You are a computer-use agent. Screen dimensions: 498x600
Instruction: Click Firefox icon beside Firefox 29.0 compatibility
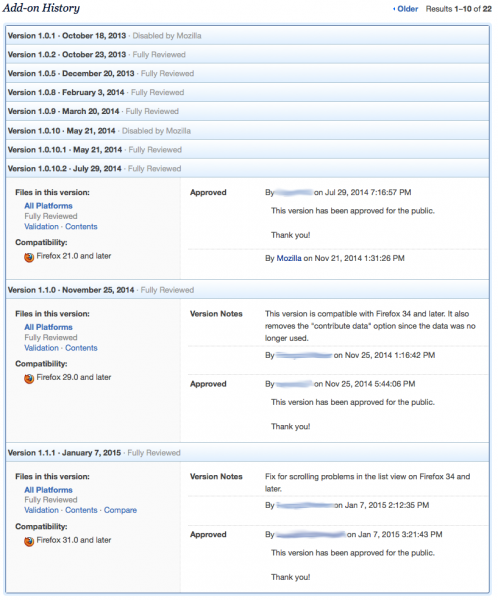[x=29, y=378]
